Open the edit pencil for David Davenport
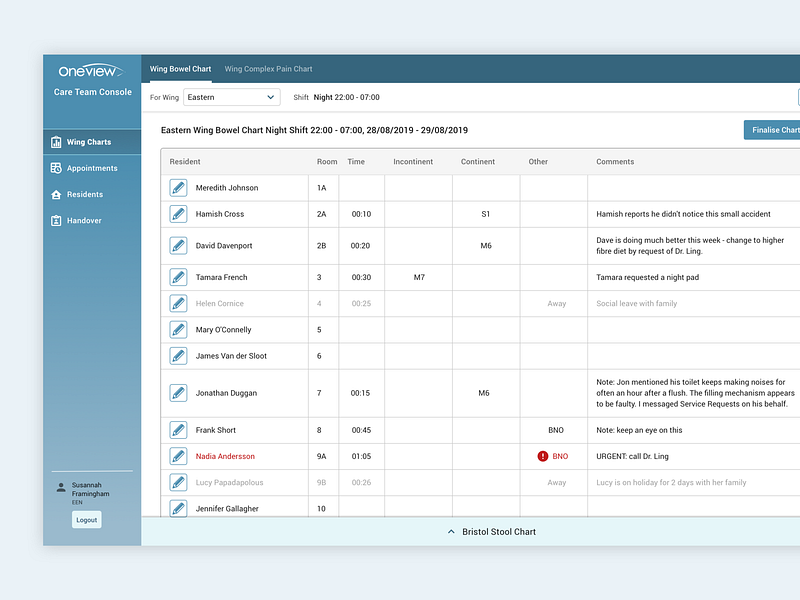 tap(178, 245)
